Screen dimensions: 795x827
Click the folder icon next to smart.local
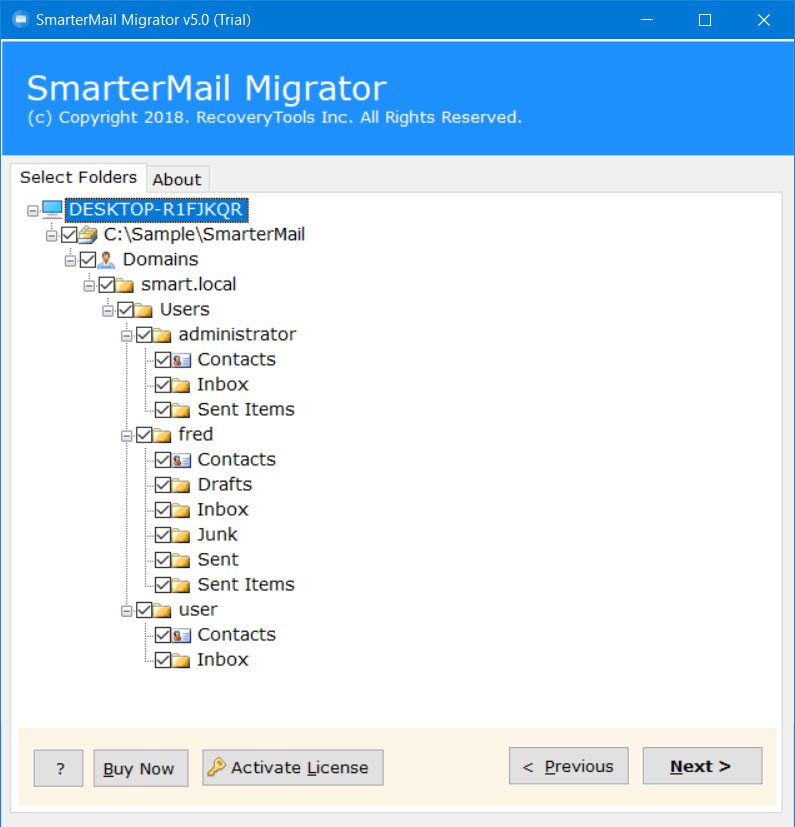point(124,285)
